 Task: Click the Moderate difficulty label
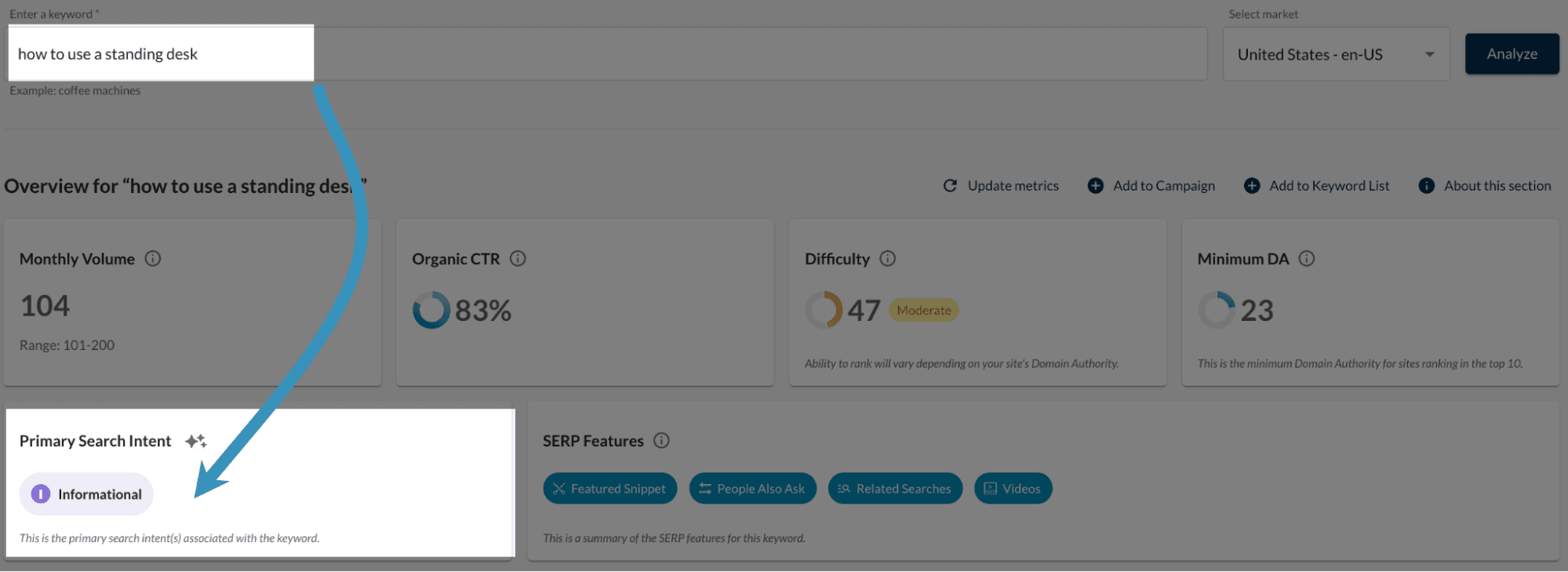pyautogui.click(x=923, y=311)
